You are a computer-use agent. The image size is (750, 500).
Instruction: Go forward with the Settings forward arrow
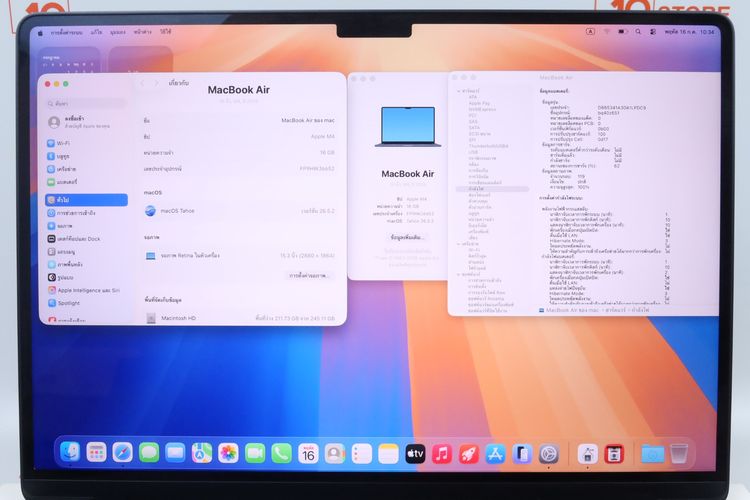156,83
